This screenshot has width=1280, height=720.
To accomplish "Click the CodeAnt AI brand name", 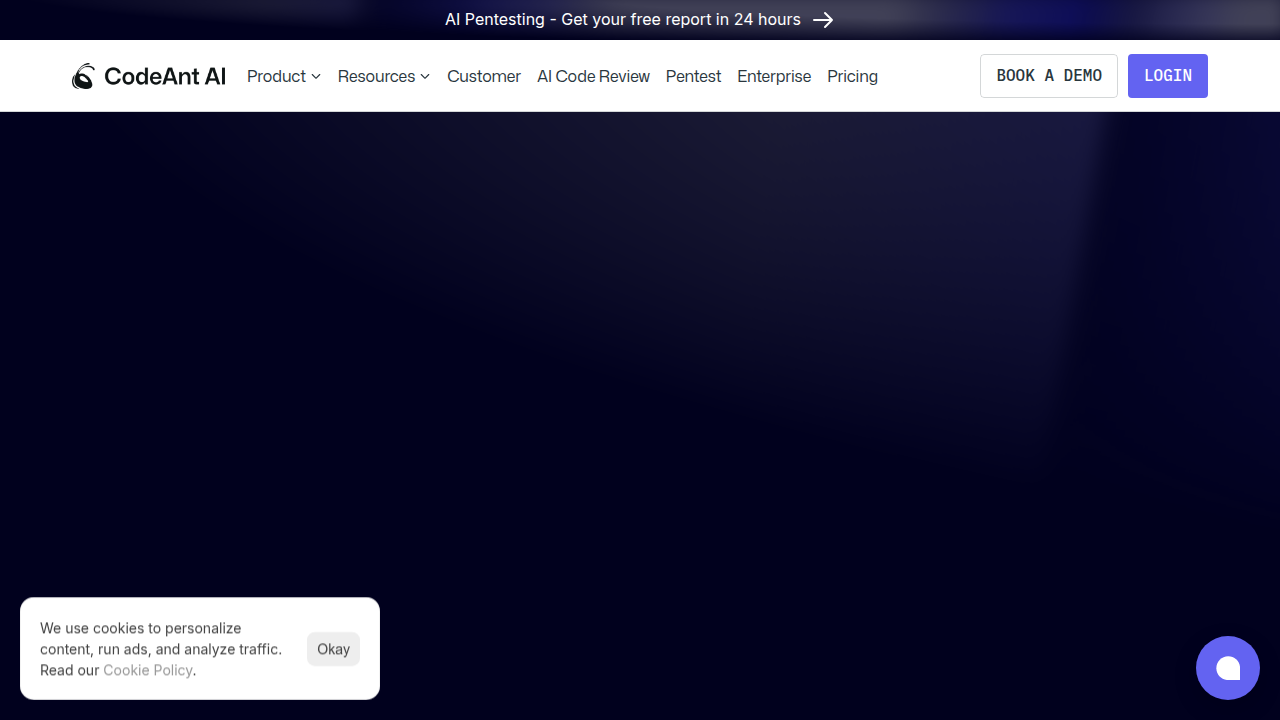I will [x=165, y=76].
